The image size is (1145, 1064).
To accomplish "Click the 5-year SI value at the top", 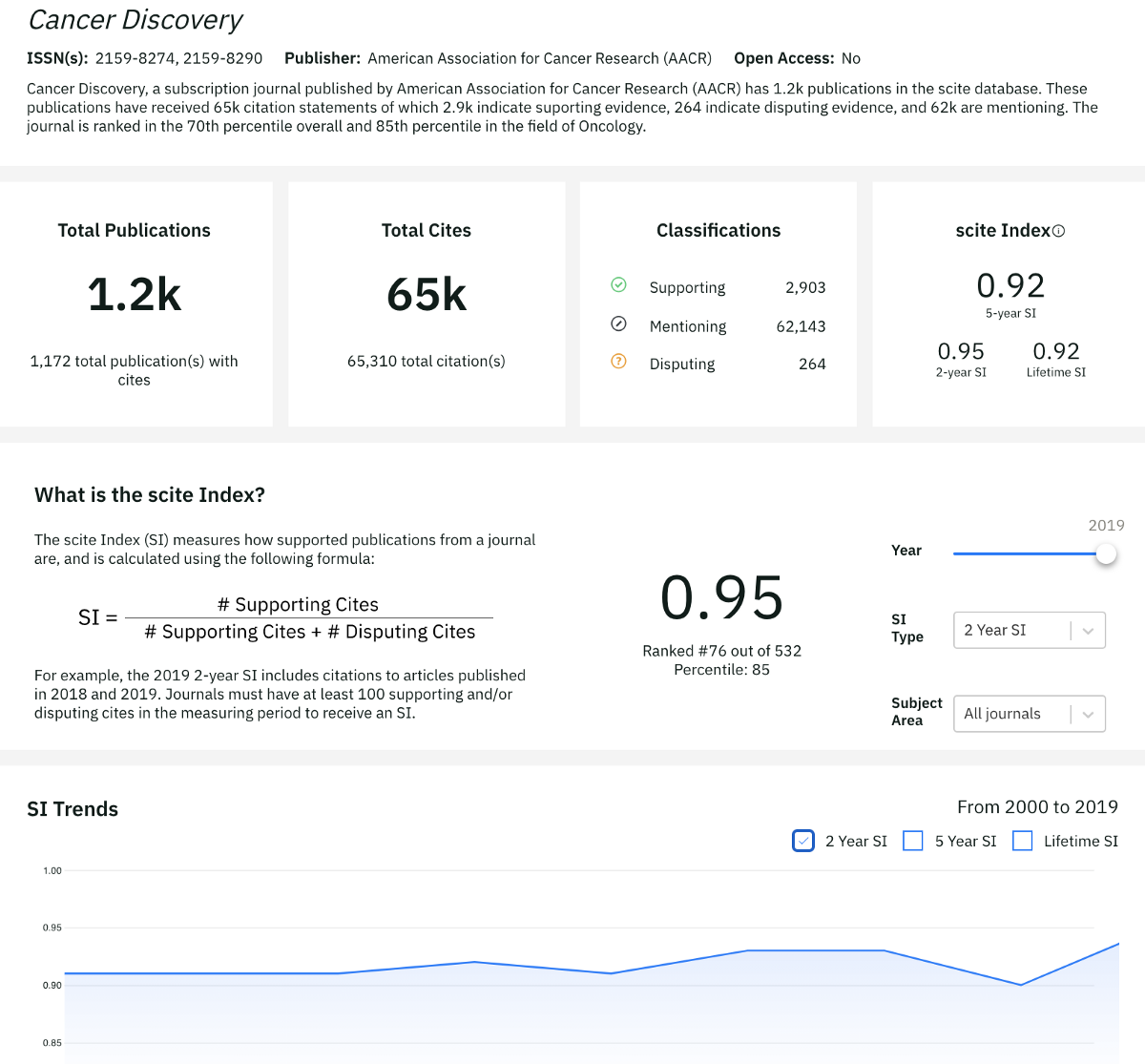I will click(x=1010, y=285).
